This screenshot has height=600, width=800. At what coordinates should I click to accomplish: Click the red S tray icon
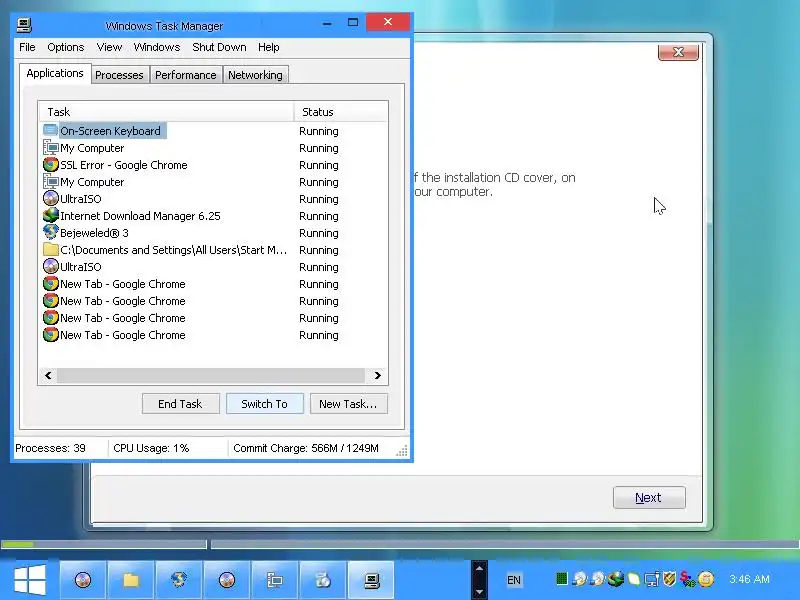(x=687, y=579)
